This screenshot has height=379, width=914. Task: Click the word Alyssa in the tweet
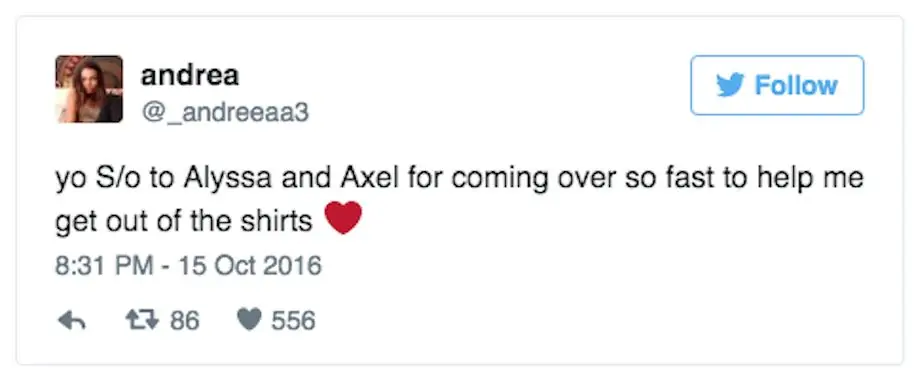click(x=227, y=178)
